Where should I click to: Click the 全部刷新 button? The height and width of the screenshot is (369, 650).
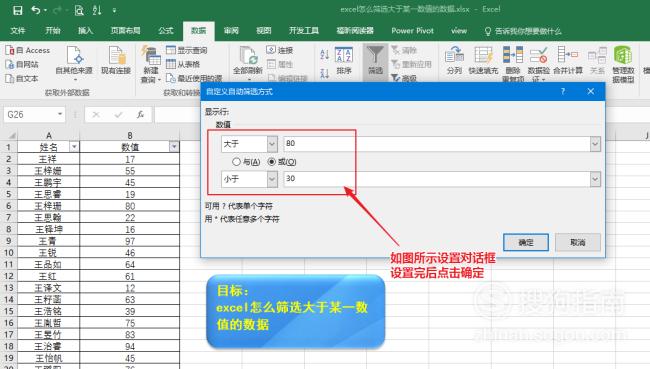247,62
